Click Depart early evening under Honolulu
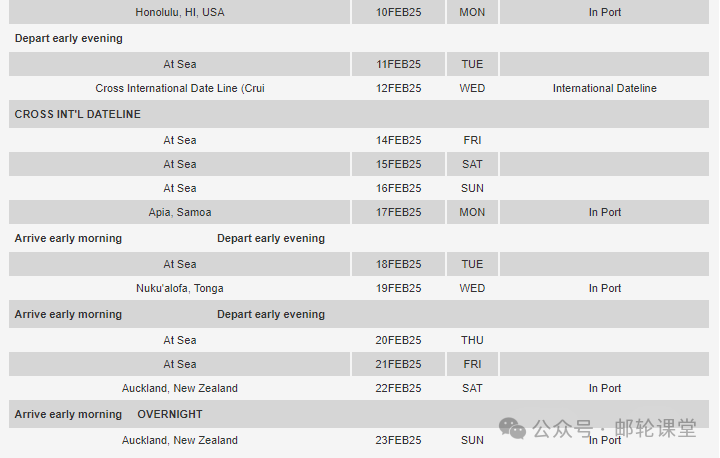This screenshot has width=720, height=458. [x=68, y=38]
